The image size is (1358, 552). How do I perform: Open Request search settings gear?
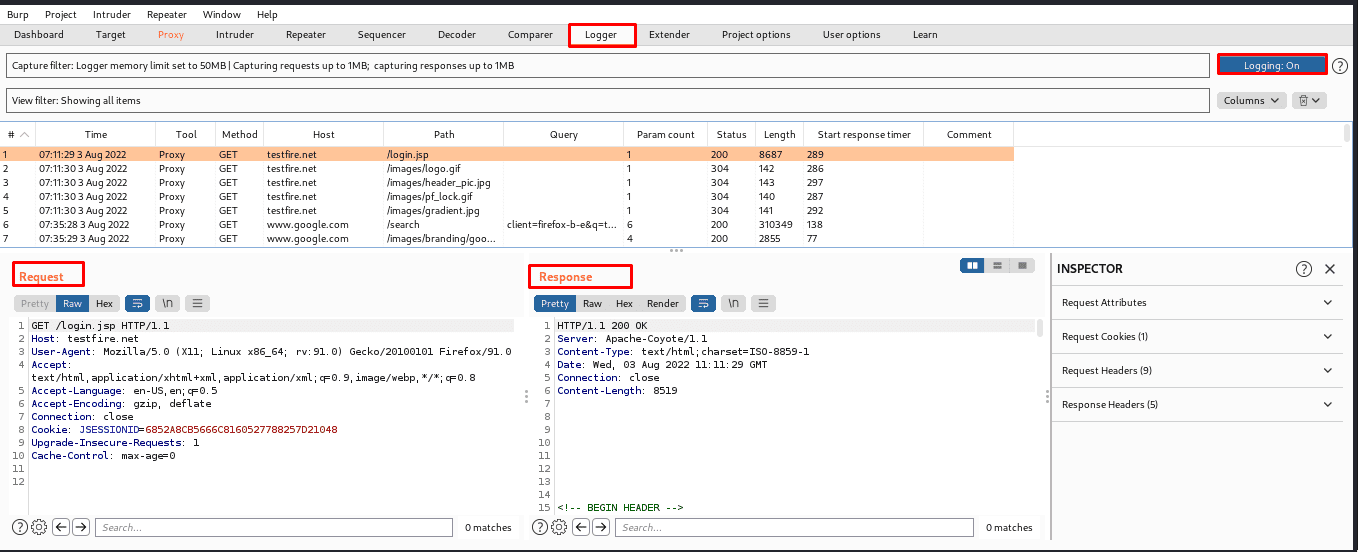(x=39, y=527)
